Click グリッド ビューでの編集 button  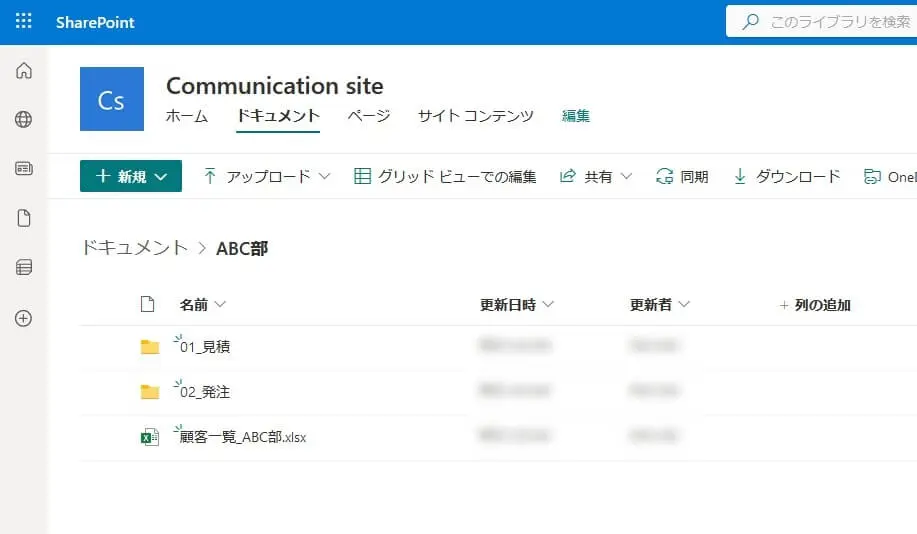coord(445,176)
